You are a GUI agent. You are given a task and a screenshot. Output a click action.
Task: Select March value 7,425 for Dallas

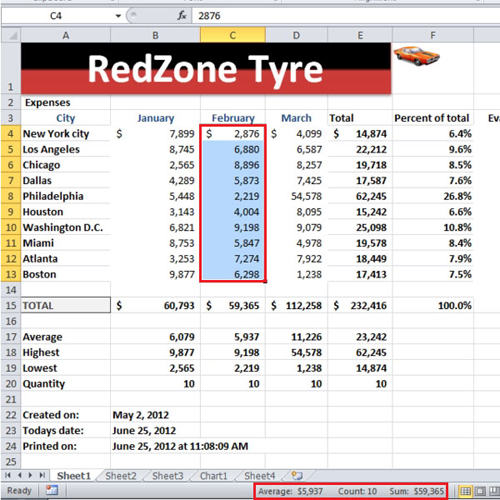point(296,180)
